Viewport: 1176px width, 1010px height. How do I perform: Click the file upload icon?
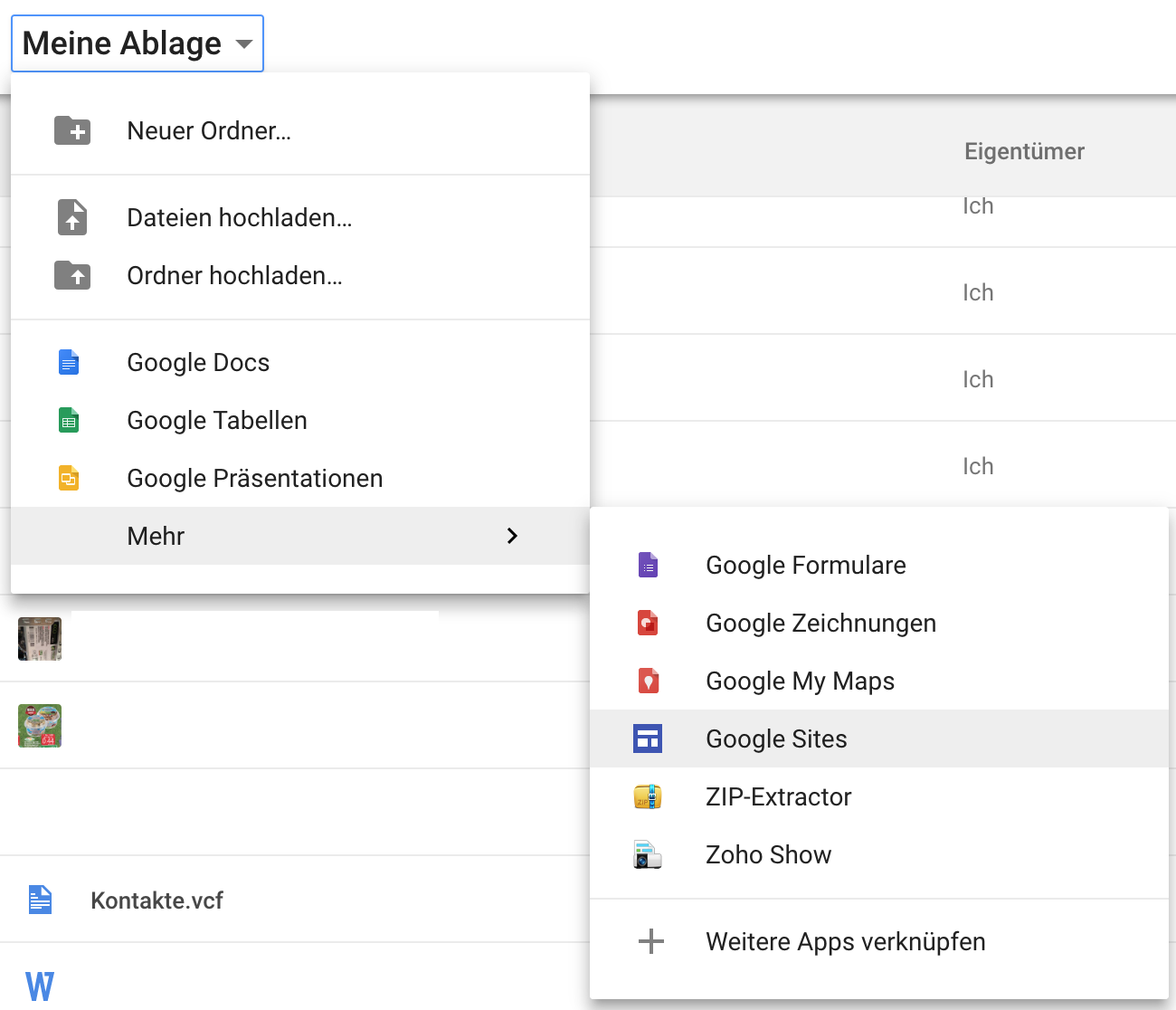coord(72,217)
